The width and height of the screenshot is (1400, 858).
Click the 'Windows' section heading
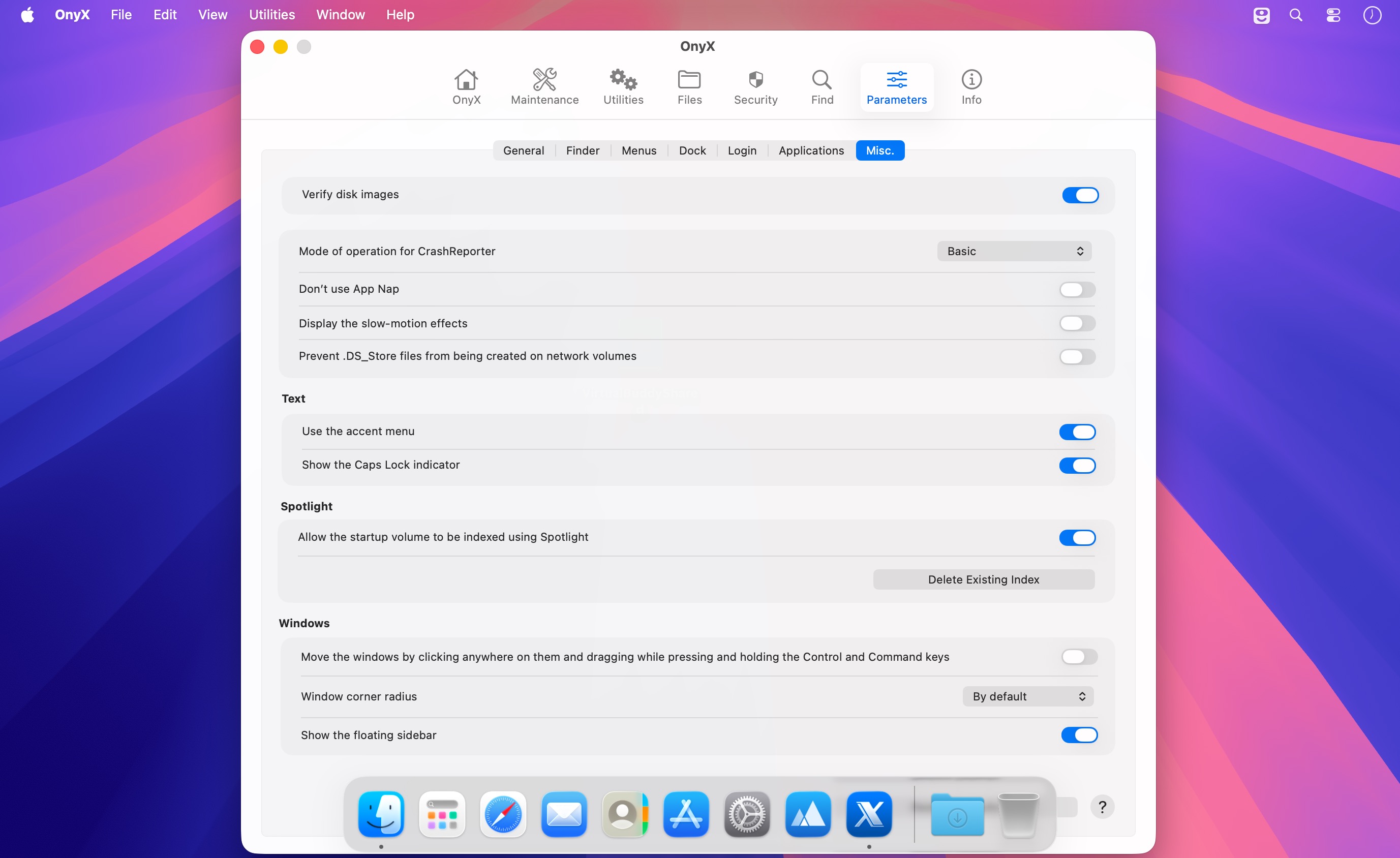[304, 623]
